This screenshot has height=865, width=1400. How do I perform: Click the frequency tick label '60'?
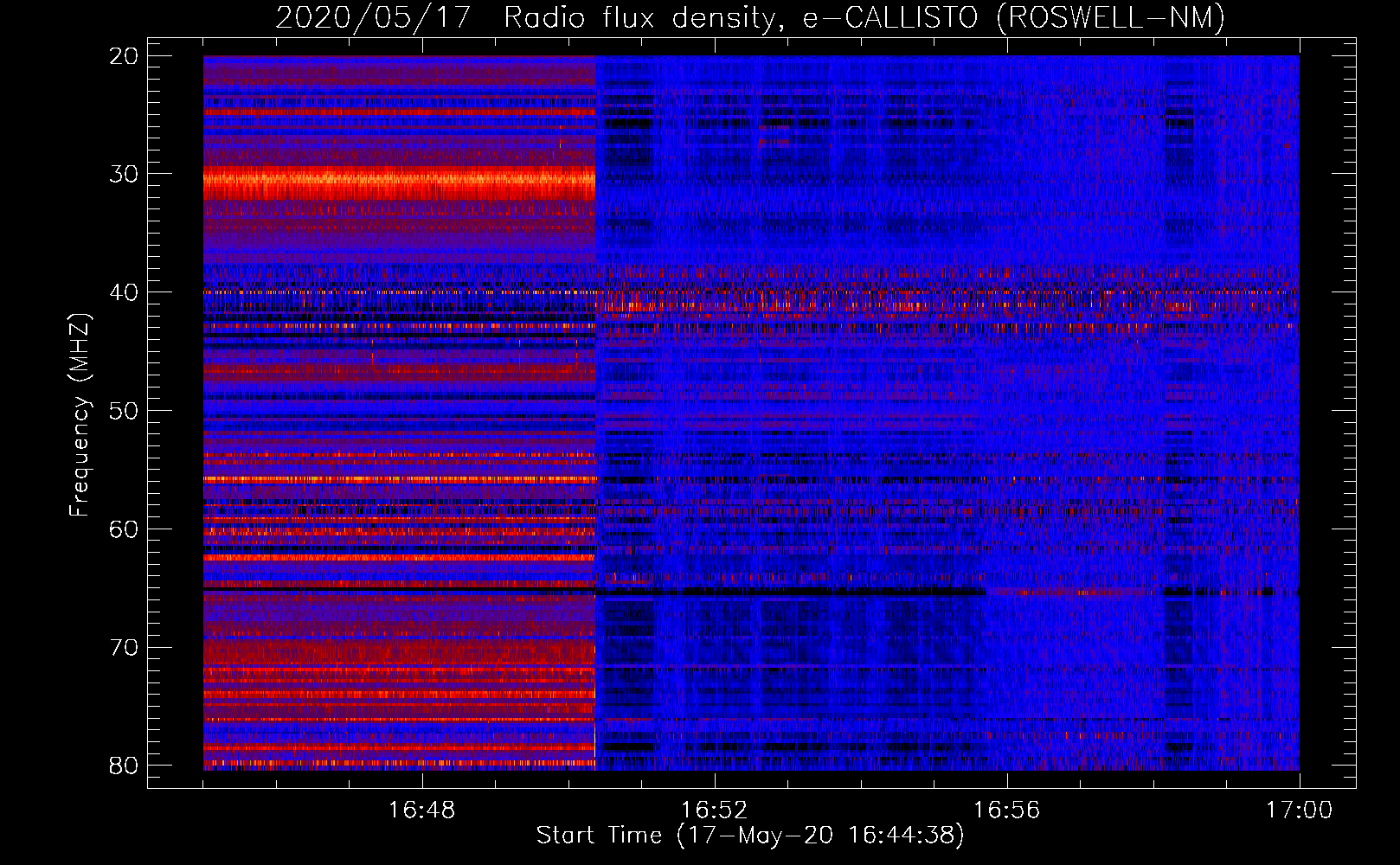[125, 529]
